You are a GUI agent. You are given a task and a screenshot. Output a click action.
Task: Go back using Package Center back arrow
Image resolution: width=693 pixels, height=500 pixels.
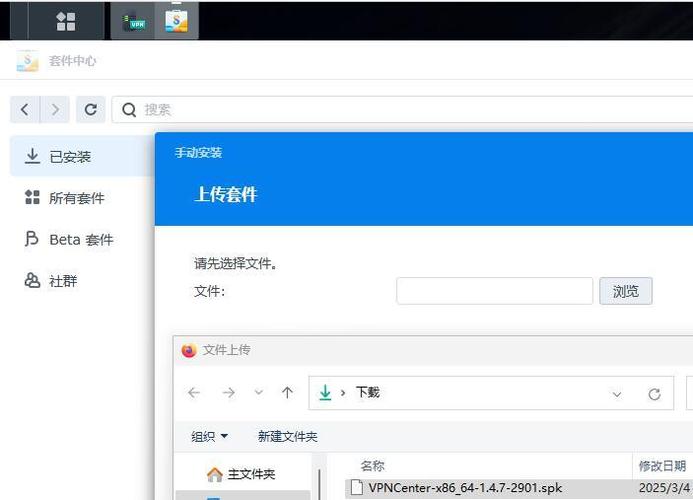coord(25,109)
